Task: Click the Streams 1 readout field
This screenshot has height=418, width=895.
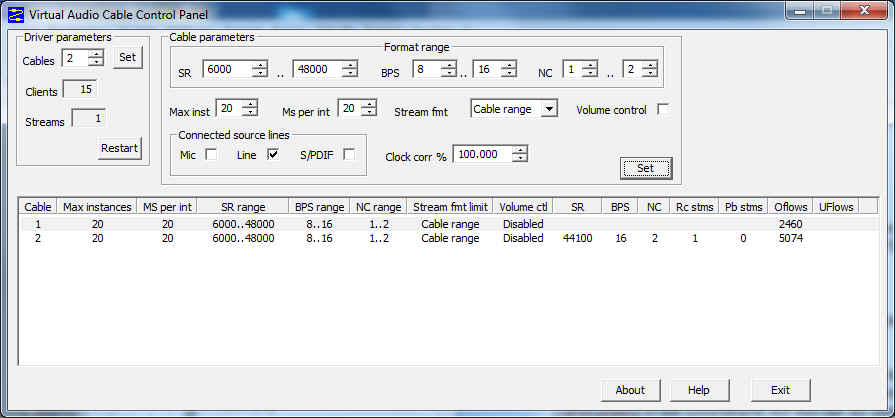Action: 88,119
